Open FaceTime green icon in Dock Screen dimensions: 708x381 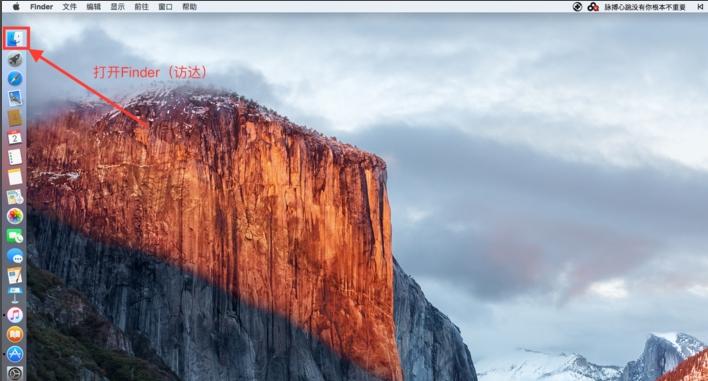click(x=15, y=236)
